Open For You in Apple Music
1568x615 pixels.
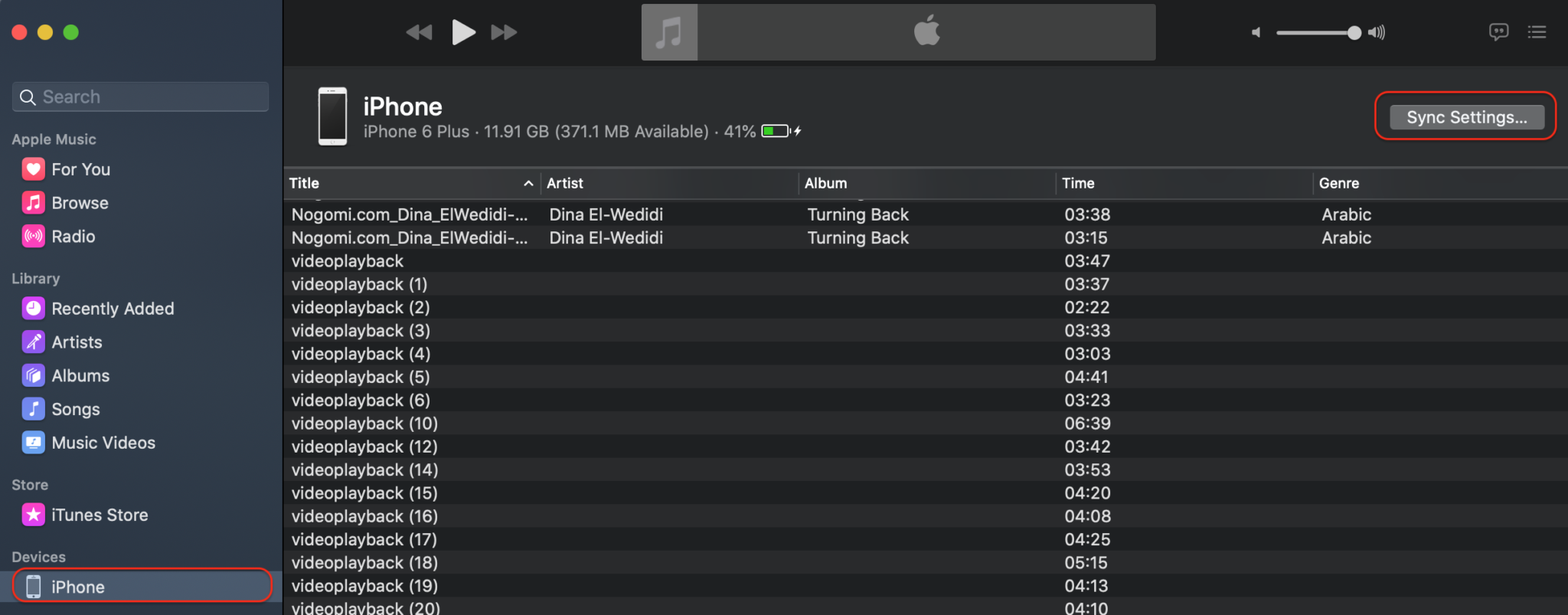click(x=80, y=169)
